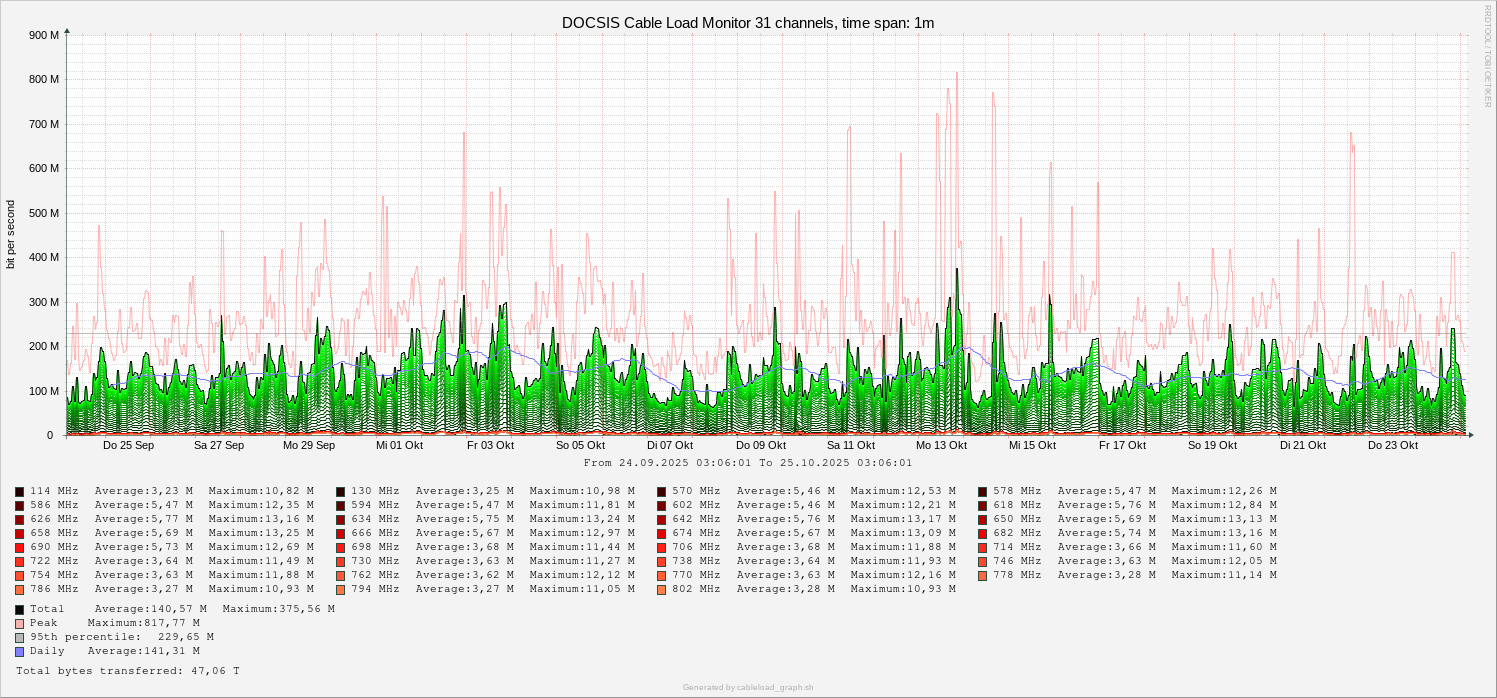Select the 570 MHz channel swatch
1497x698 pixels.
tap(662, 491)
